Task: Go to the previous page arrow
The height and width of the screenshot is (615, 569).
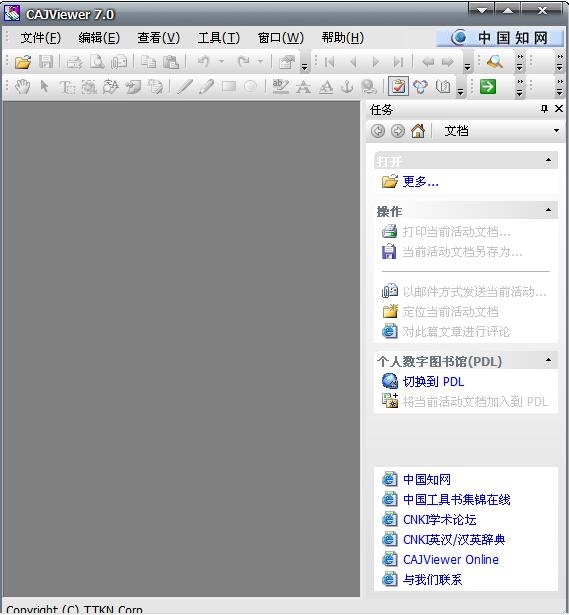Action: tap(353, 62)
